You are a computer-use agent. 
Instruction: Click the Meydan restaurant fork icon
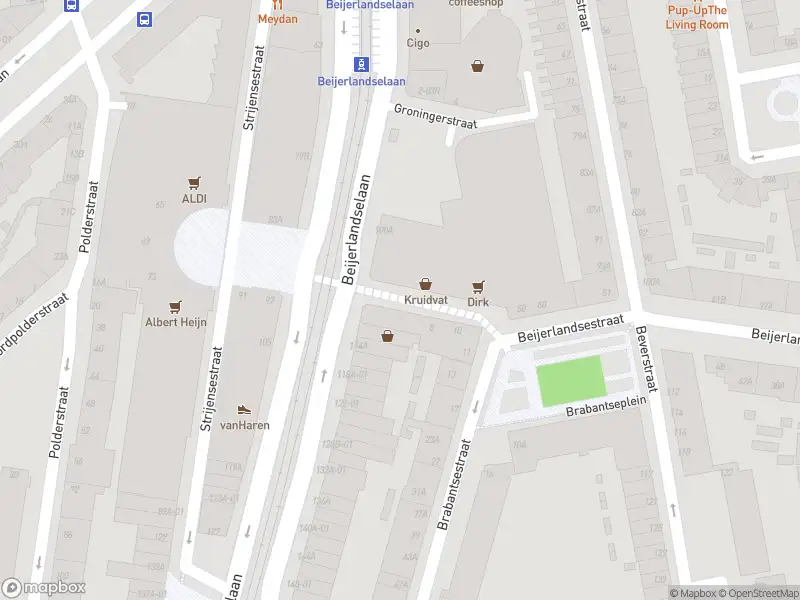click(x=277, y=5)
